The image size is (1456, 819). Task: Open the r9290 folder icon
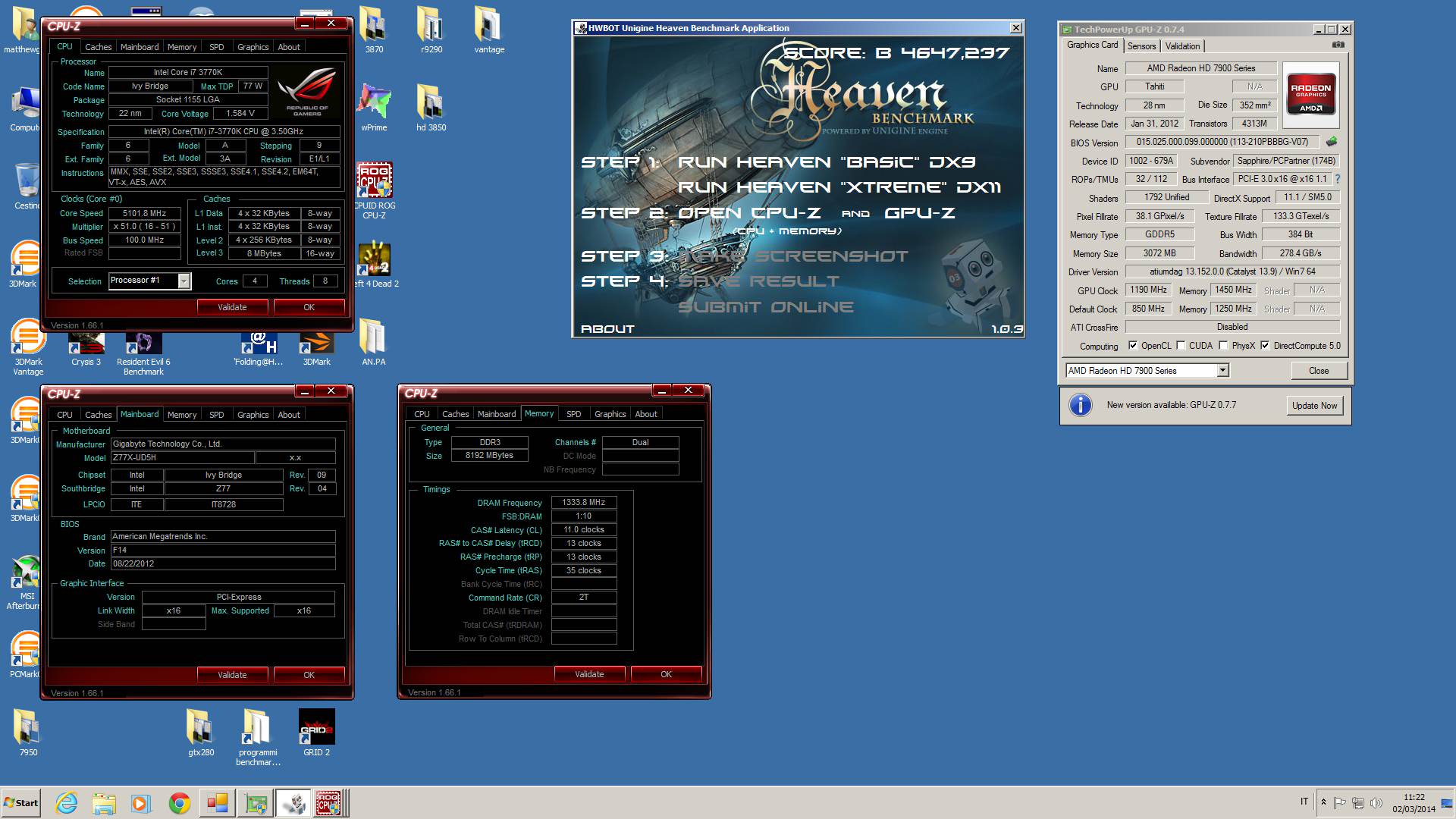point(431,29)
